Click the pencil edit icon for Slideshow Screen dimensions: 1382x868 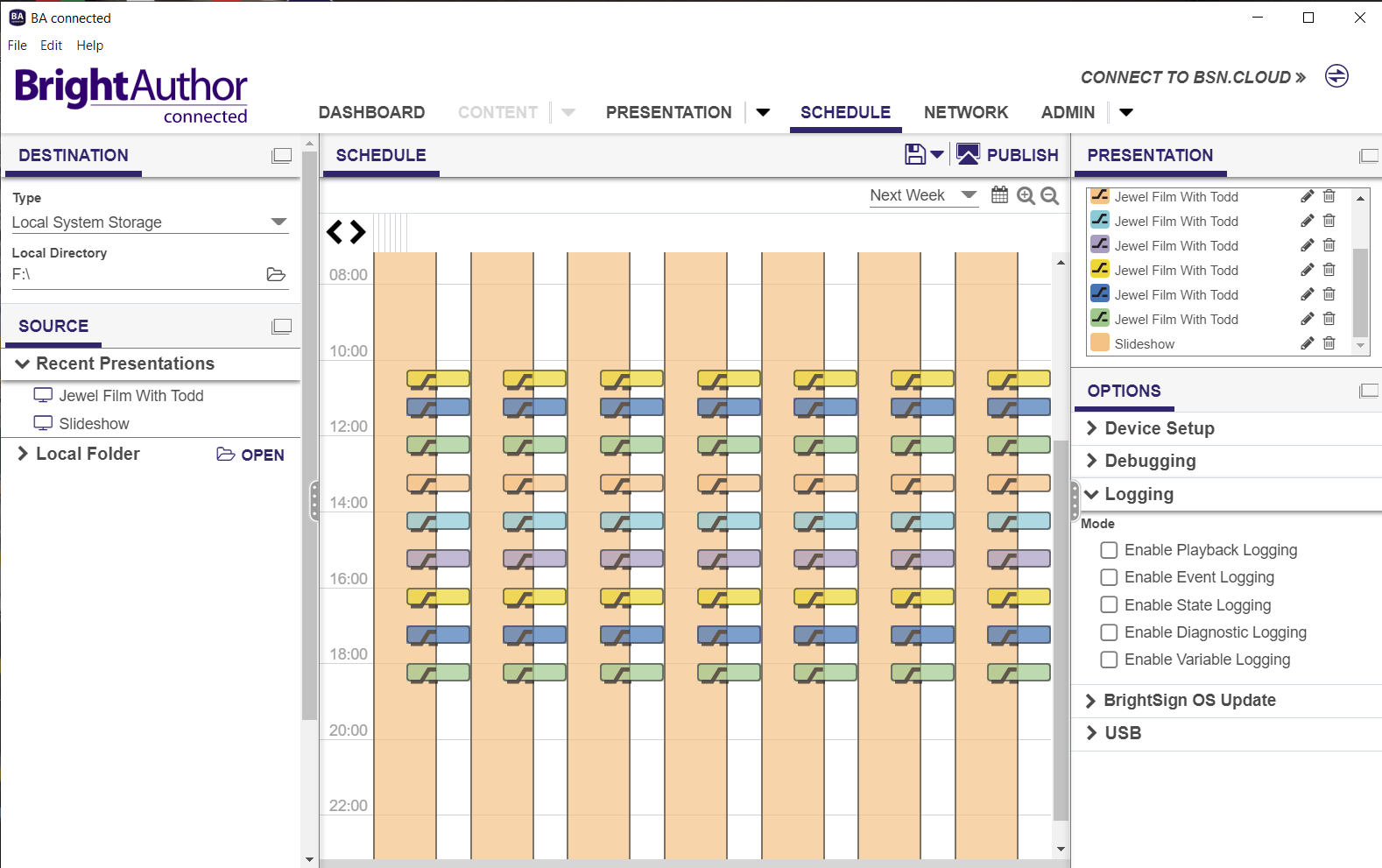(x=1307, y=343)
